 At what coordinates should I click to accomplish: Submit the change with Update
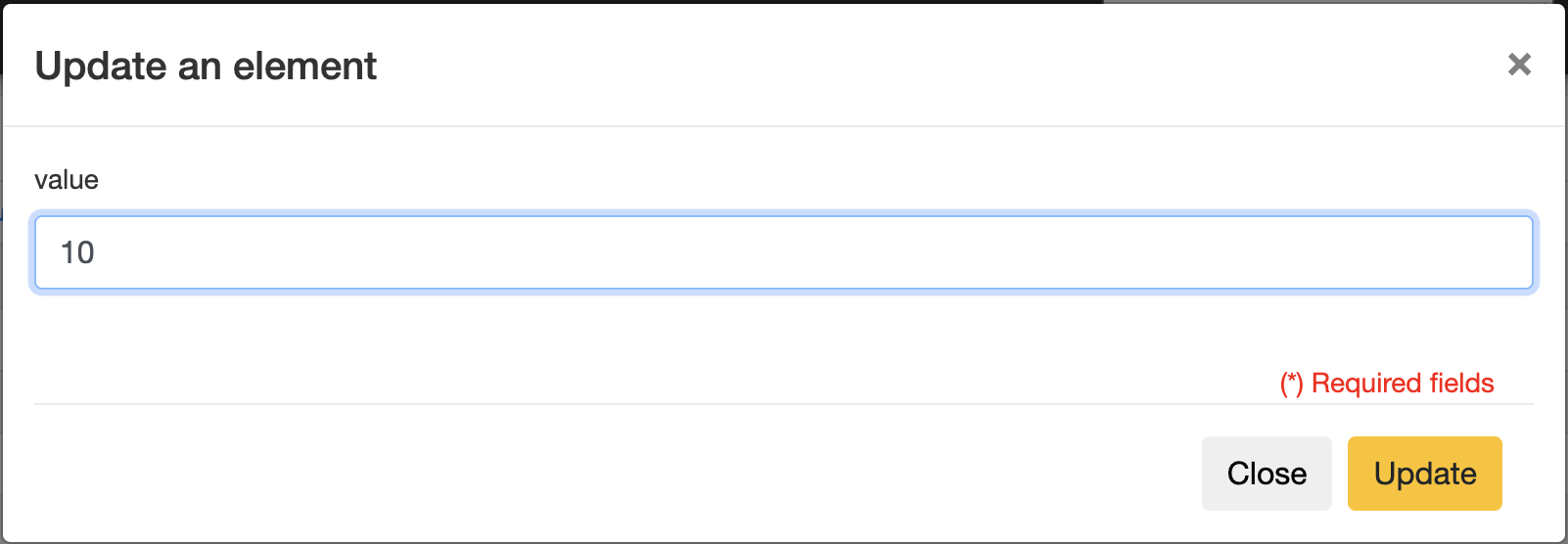pos(1424,474)
